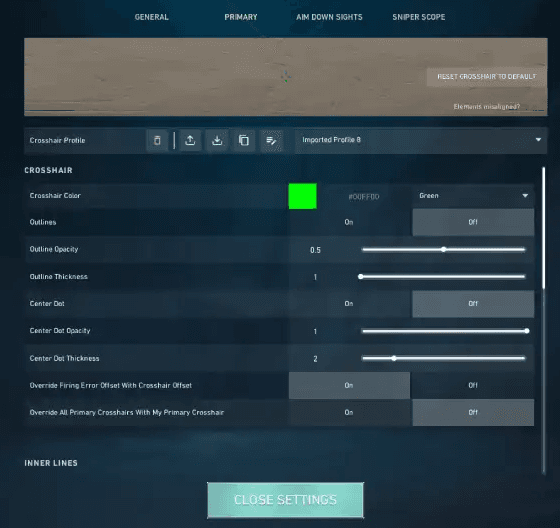The width and height of the screenshot is (560, 528).
Task: Duplicate the current crosshair profile
Action: [x=244, y=140]
